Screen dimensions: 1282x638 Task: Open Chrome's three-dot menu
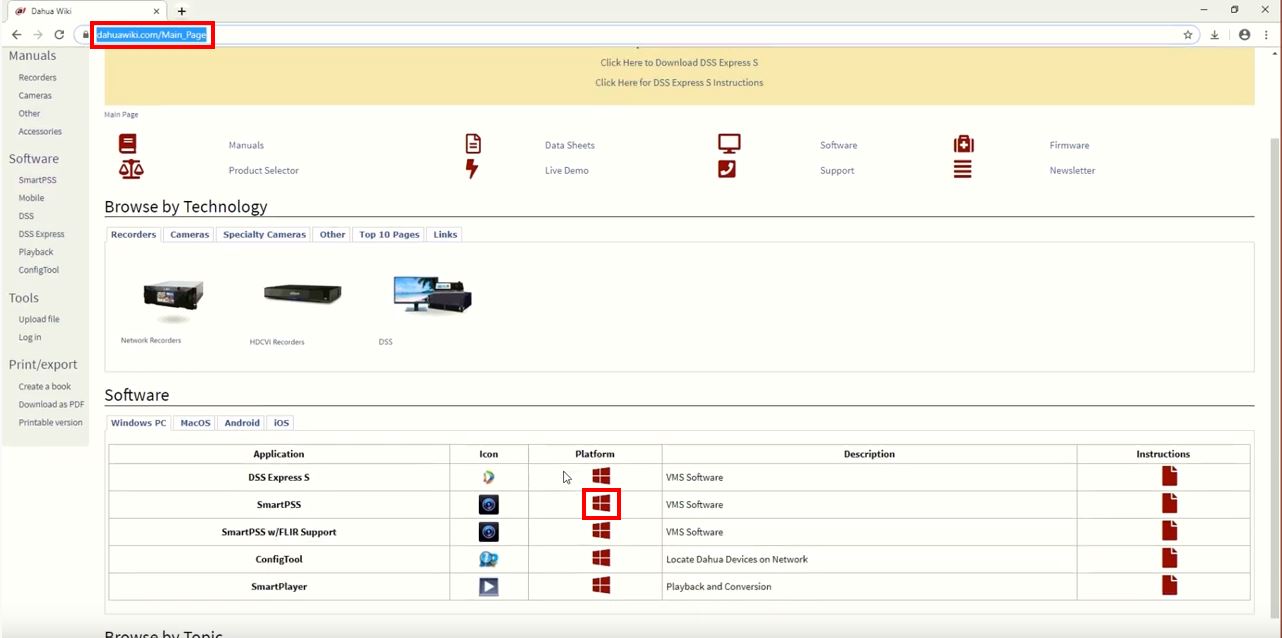tap(1267, 34)
